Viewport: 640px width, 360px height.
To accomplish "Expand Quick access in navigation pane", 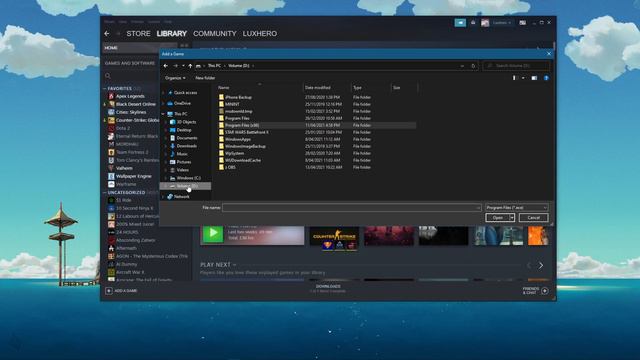I will point(164,93).
